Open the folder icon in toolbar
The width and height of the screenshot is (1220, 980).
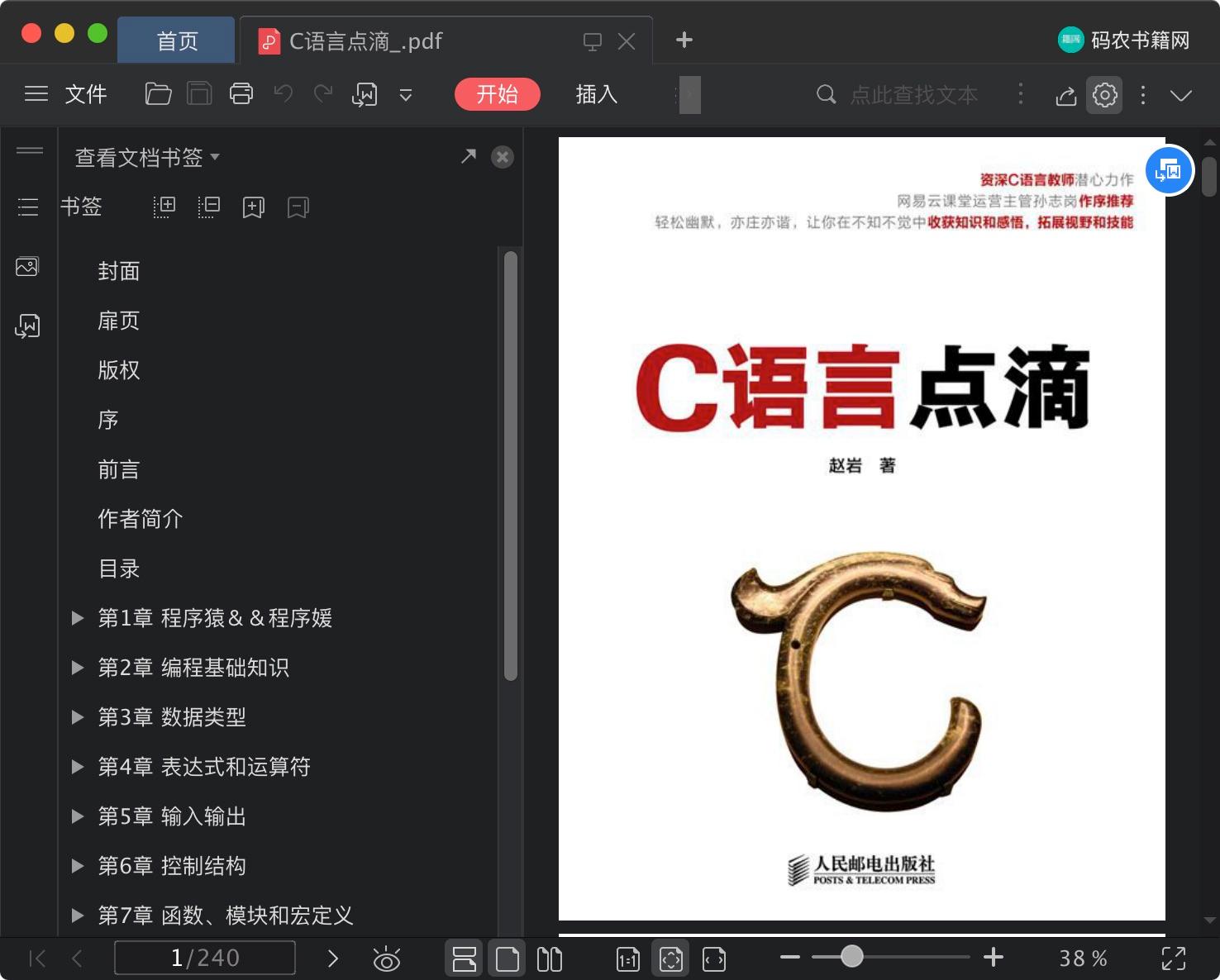[x=158, y=94]
